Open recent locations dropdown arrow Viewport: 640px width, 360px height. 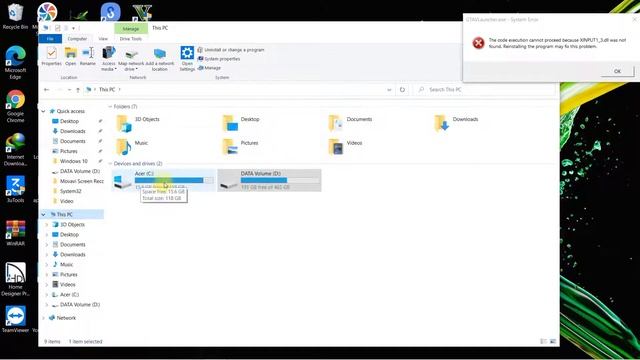(x=70, y=89)
